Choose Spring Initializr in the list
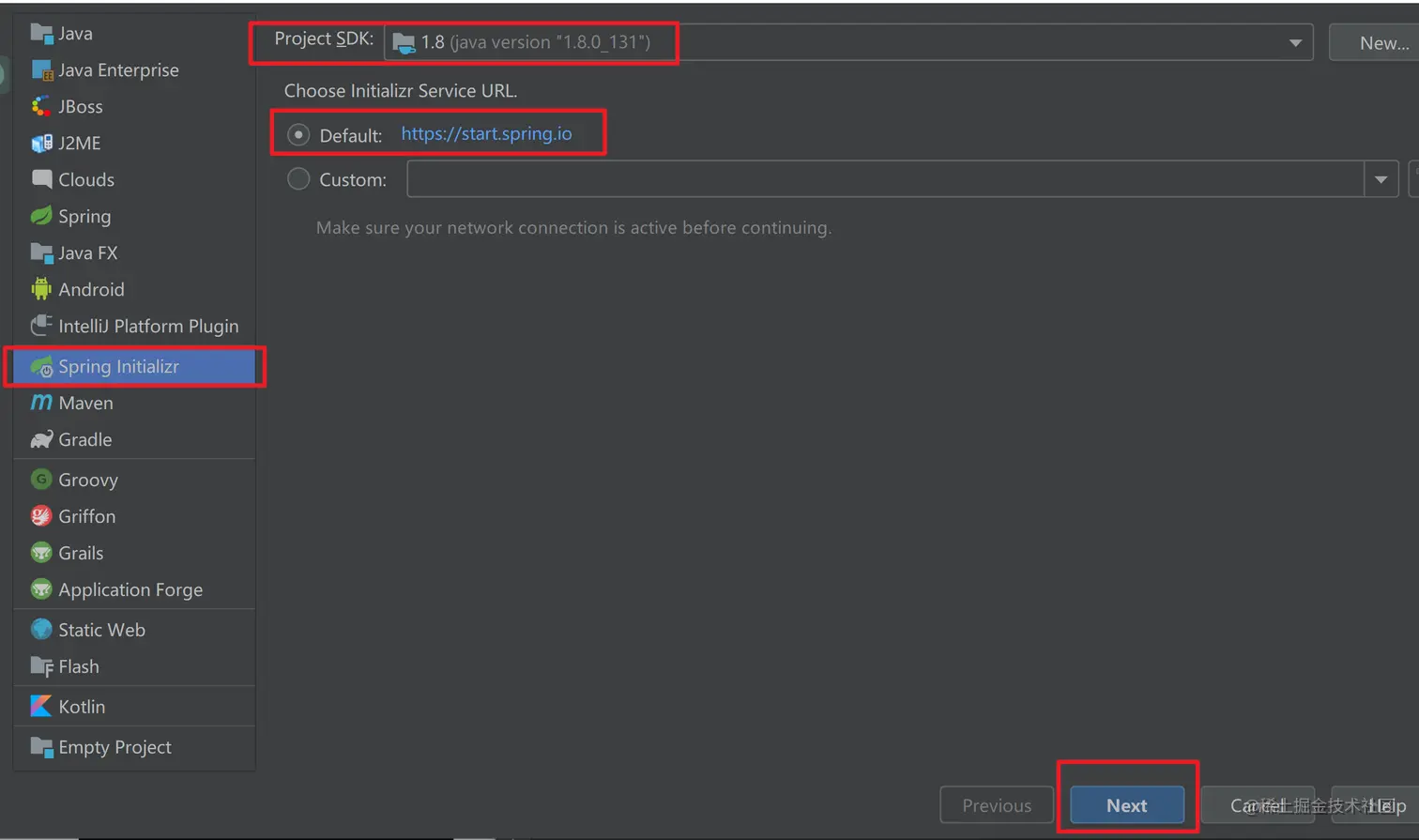 tap(134, 367)
